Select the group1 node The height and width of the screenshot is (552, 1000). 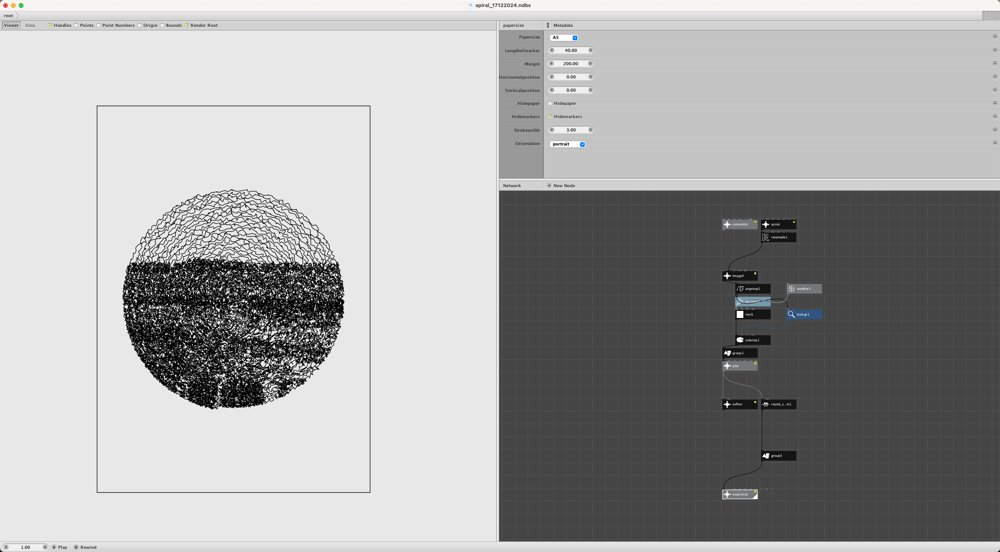click(x=740, y=352)
